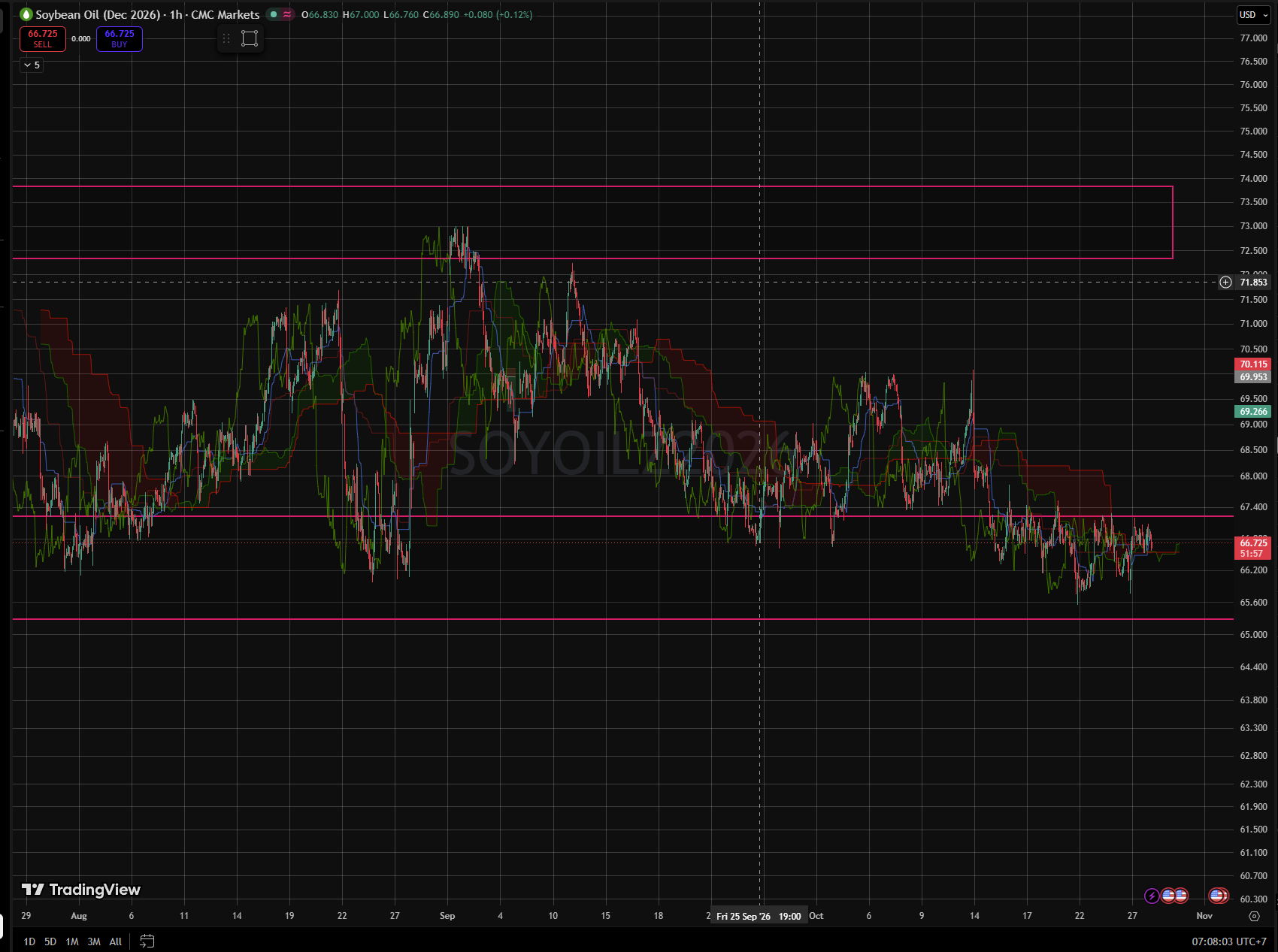This screenshot has height=952, width=1278.
Task: Click the Soybean Oil symbol logo icon
Action: pyautogui.click(x=26, y=14)
